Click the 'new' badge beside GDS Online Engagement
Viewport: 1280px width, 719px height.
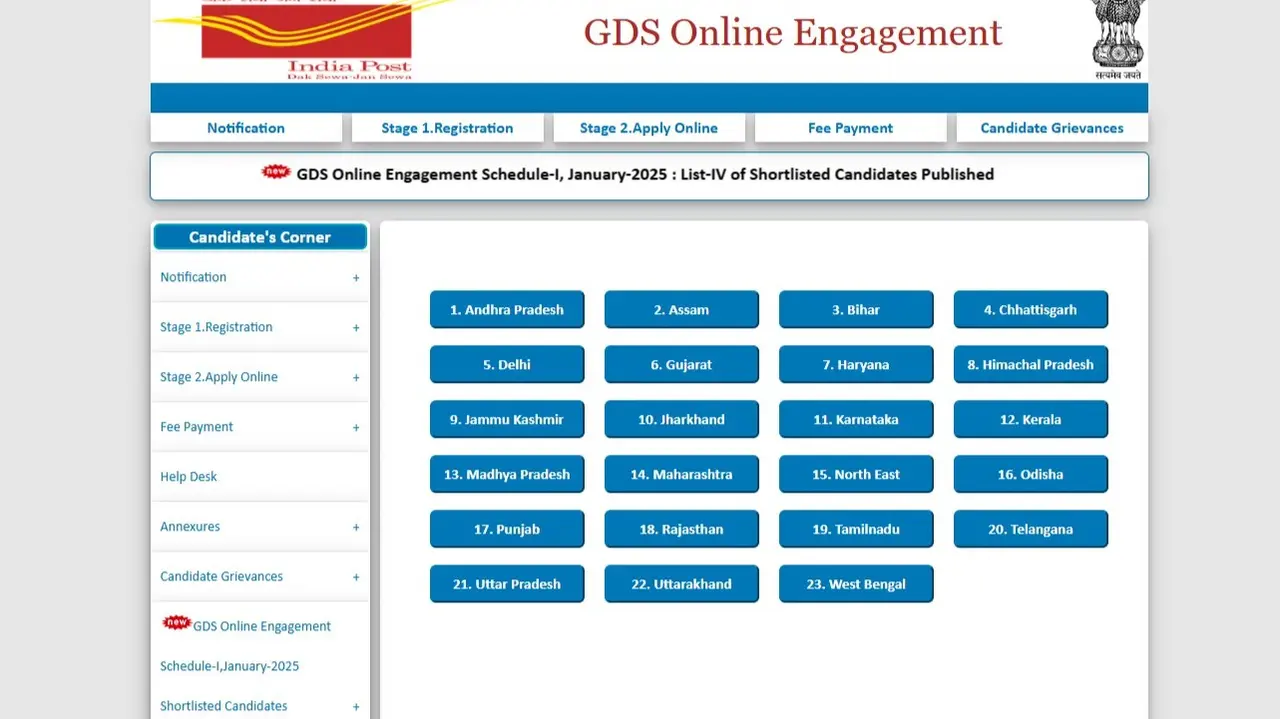click(174, 620)
